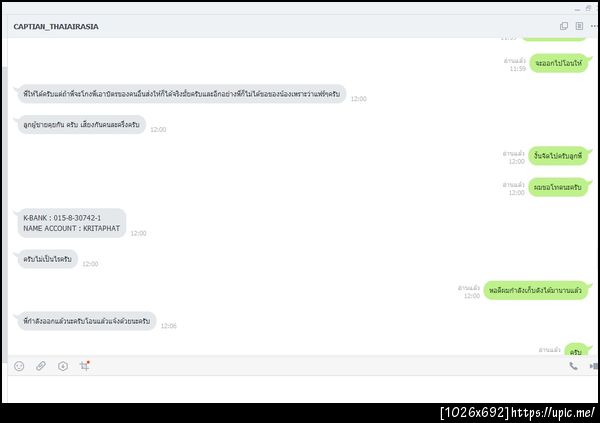Screen dimensions: 600x423
Task: Select the grey message sent at 12:06
Action: 86,321
